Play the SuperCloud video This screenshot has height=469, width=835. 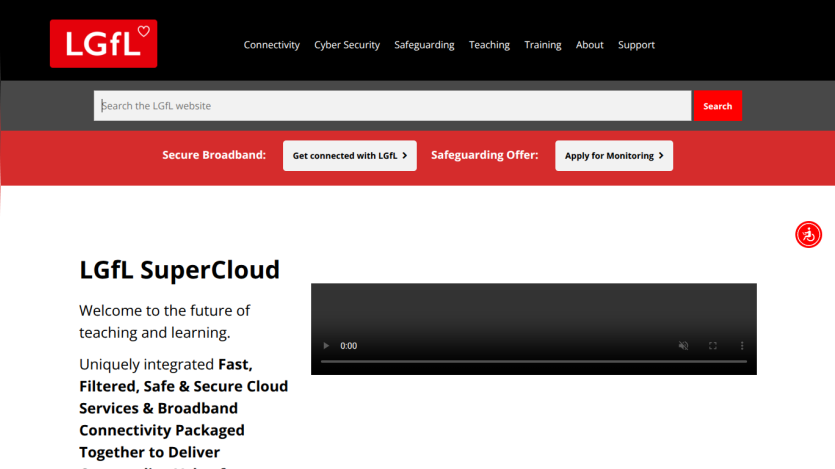tap(326, 345)
